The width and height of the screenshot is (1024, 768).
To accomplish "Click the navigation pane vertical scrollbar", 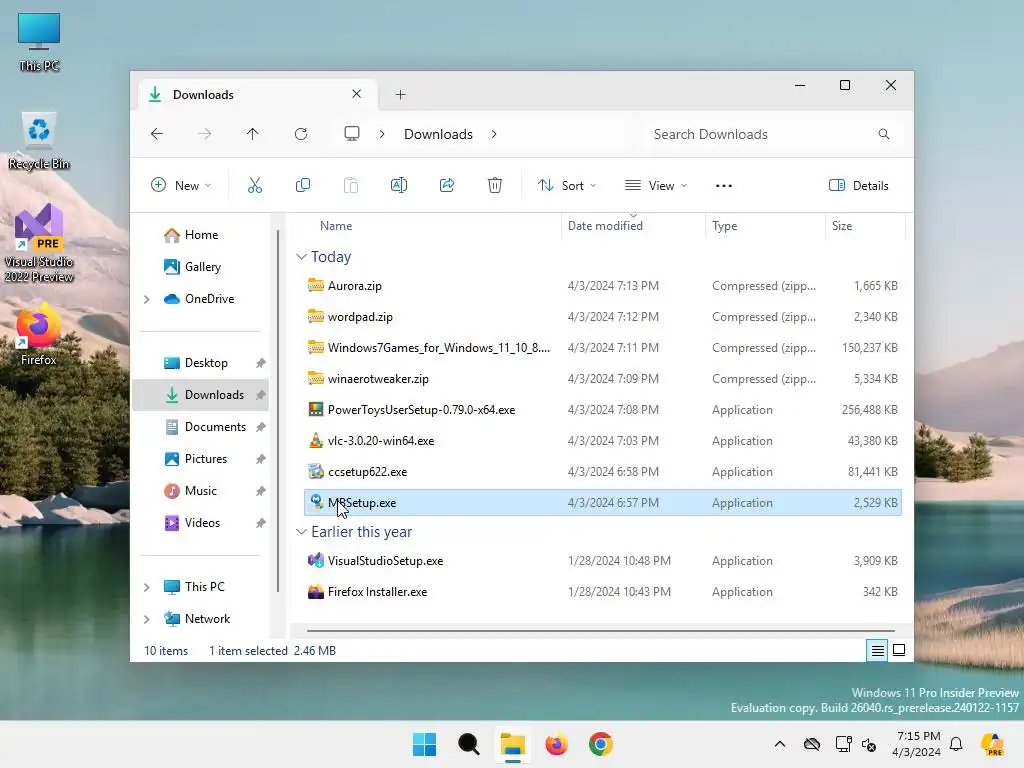I will click(278, 411).
